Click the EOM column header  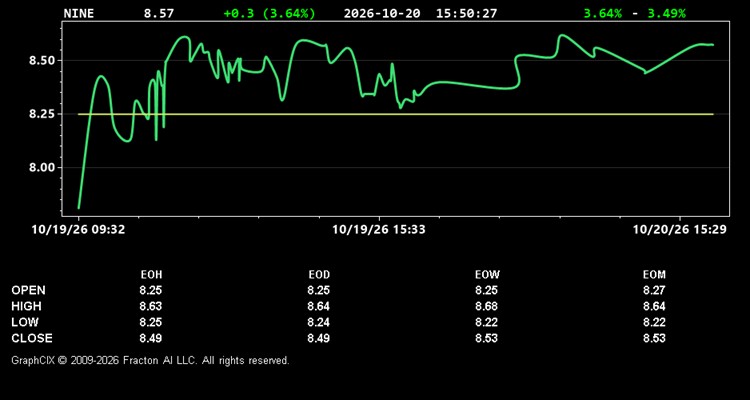654,275
